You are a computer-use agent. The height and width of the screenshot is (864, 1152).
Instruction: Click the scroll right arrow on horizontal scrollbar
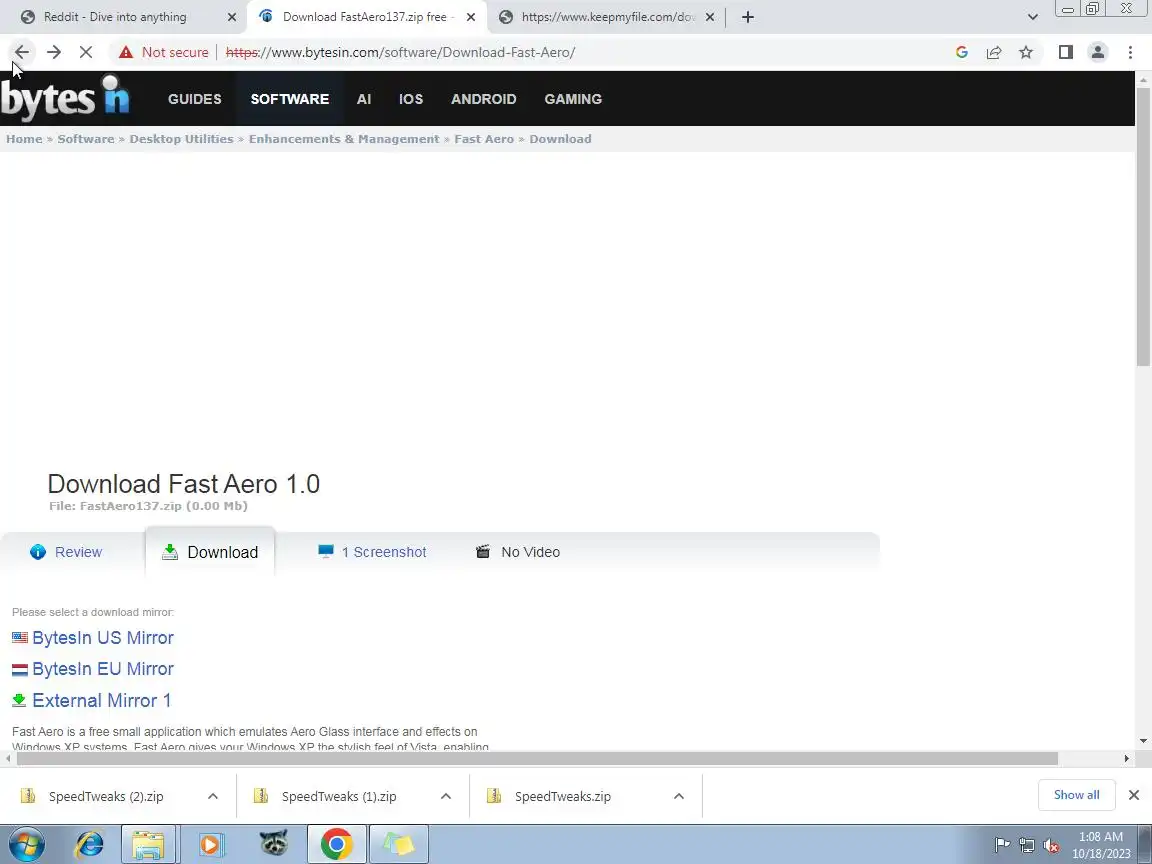coord(1126,758)
